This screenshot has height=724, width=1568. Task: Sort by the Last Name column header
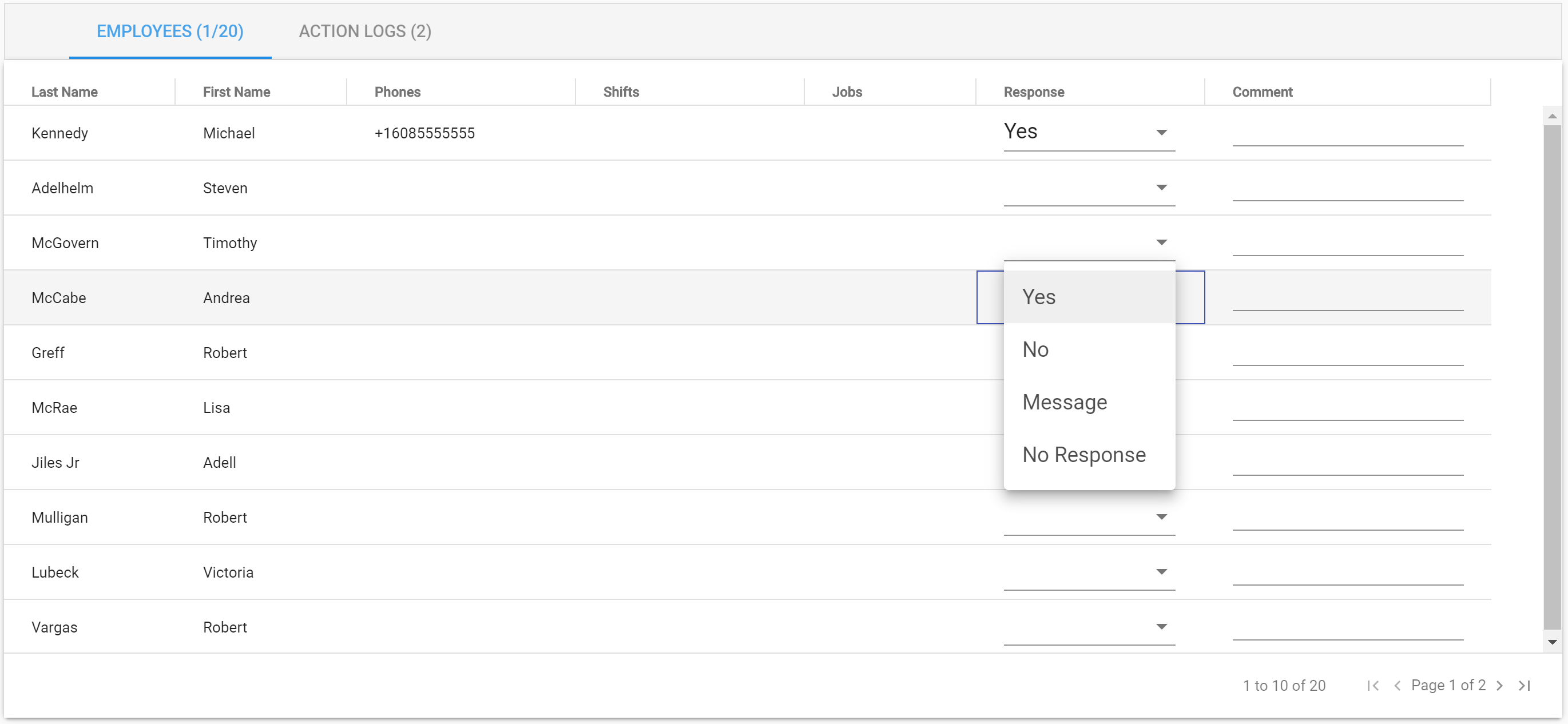(x=65, y=92)
